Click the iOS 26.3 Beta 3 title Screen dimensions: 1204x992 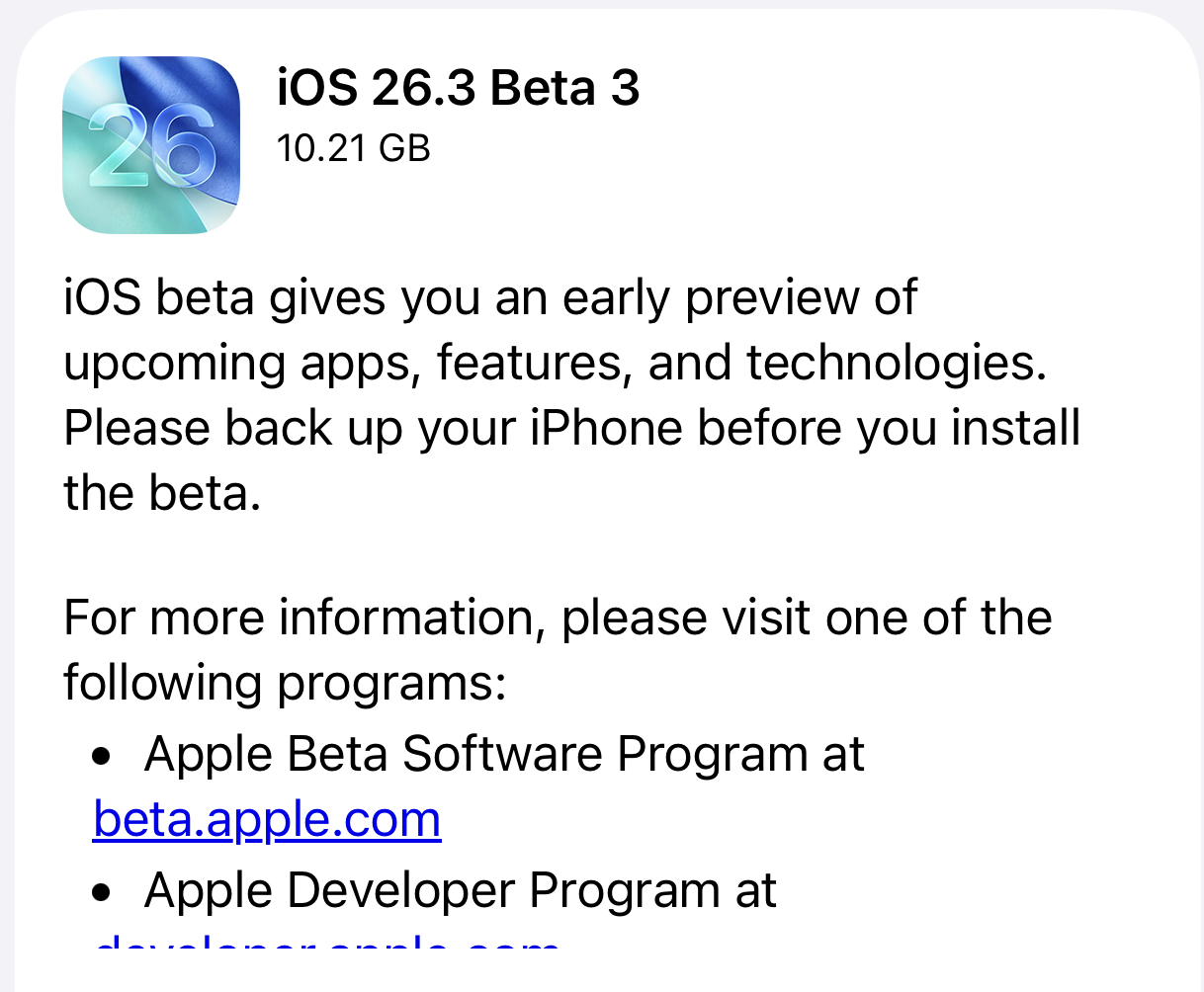(459, 87)
